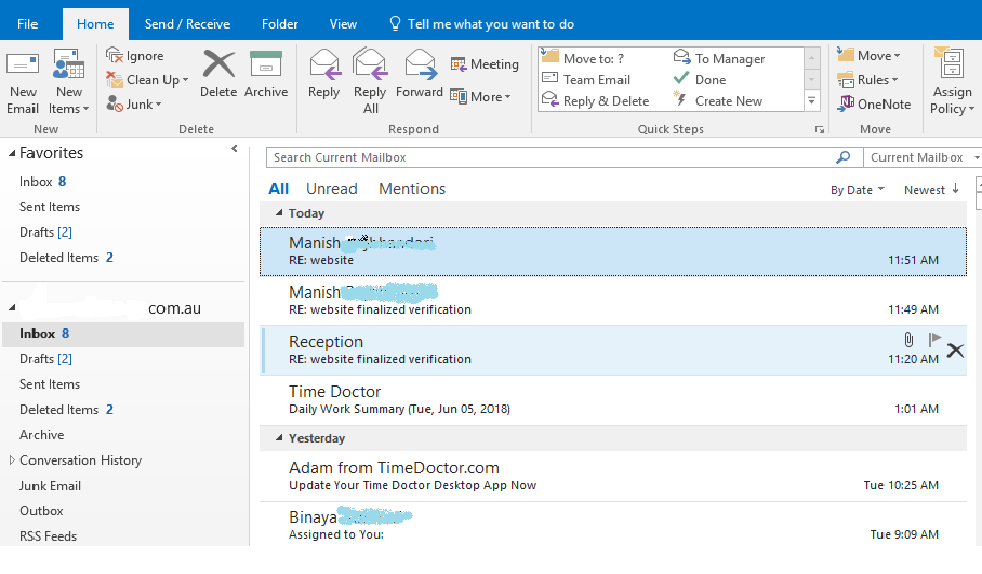Viewport: 982px width, 574px height.
Task: Run the To Manager quick step
Action: coord(720,58)
